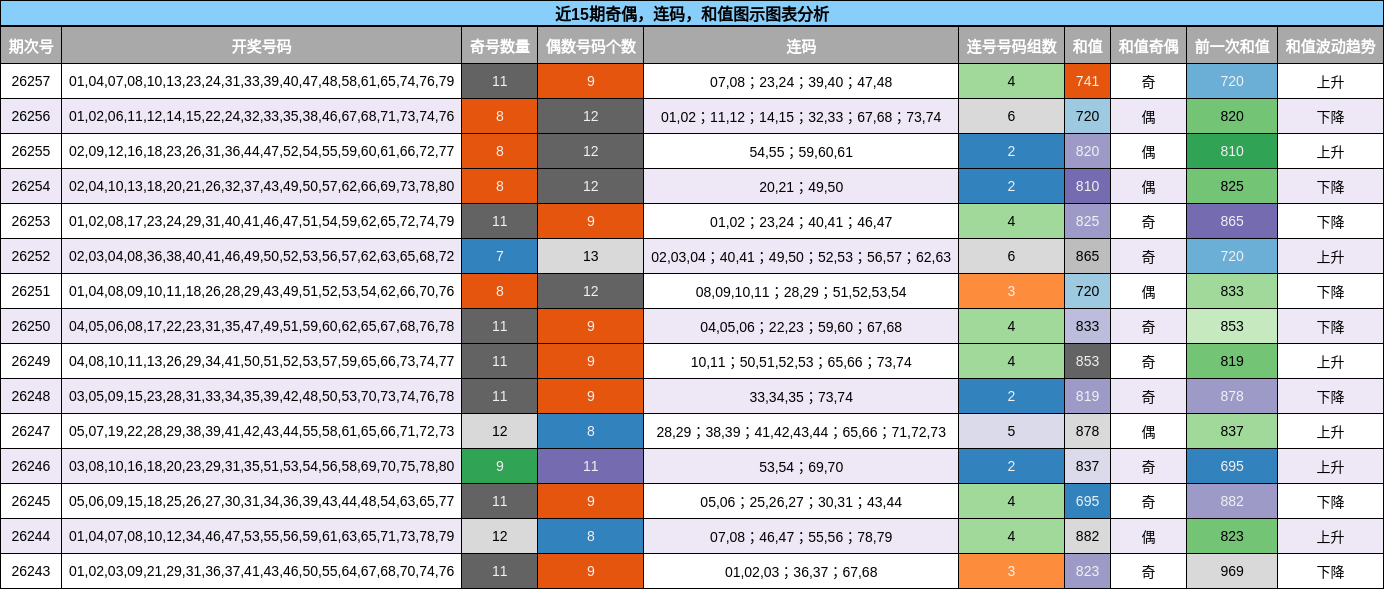Click previous sum 969 in row 26243
The height and width of the screenshot is (589, 1384).
1232,571
